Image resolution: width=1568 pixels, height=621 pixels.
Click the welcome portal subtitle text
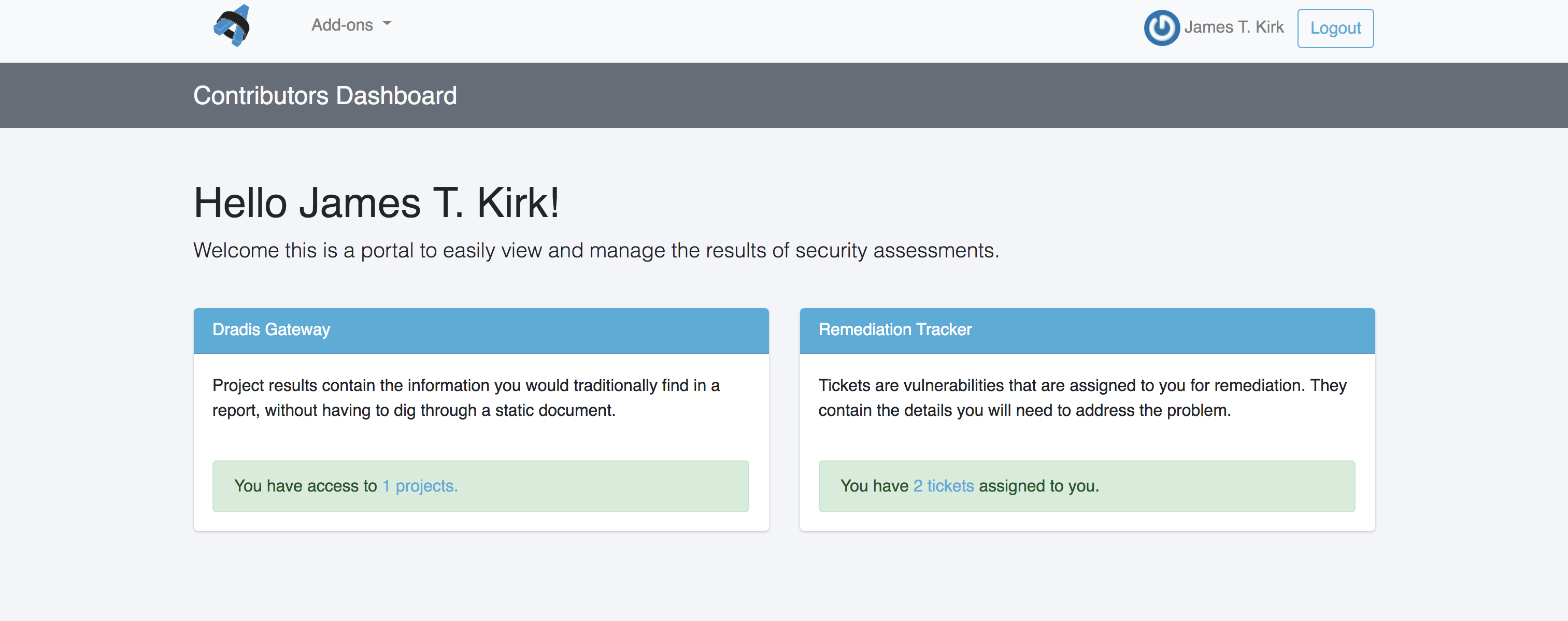tap(596, 251)
